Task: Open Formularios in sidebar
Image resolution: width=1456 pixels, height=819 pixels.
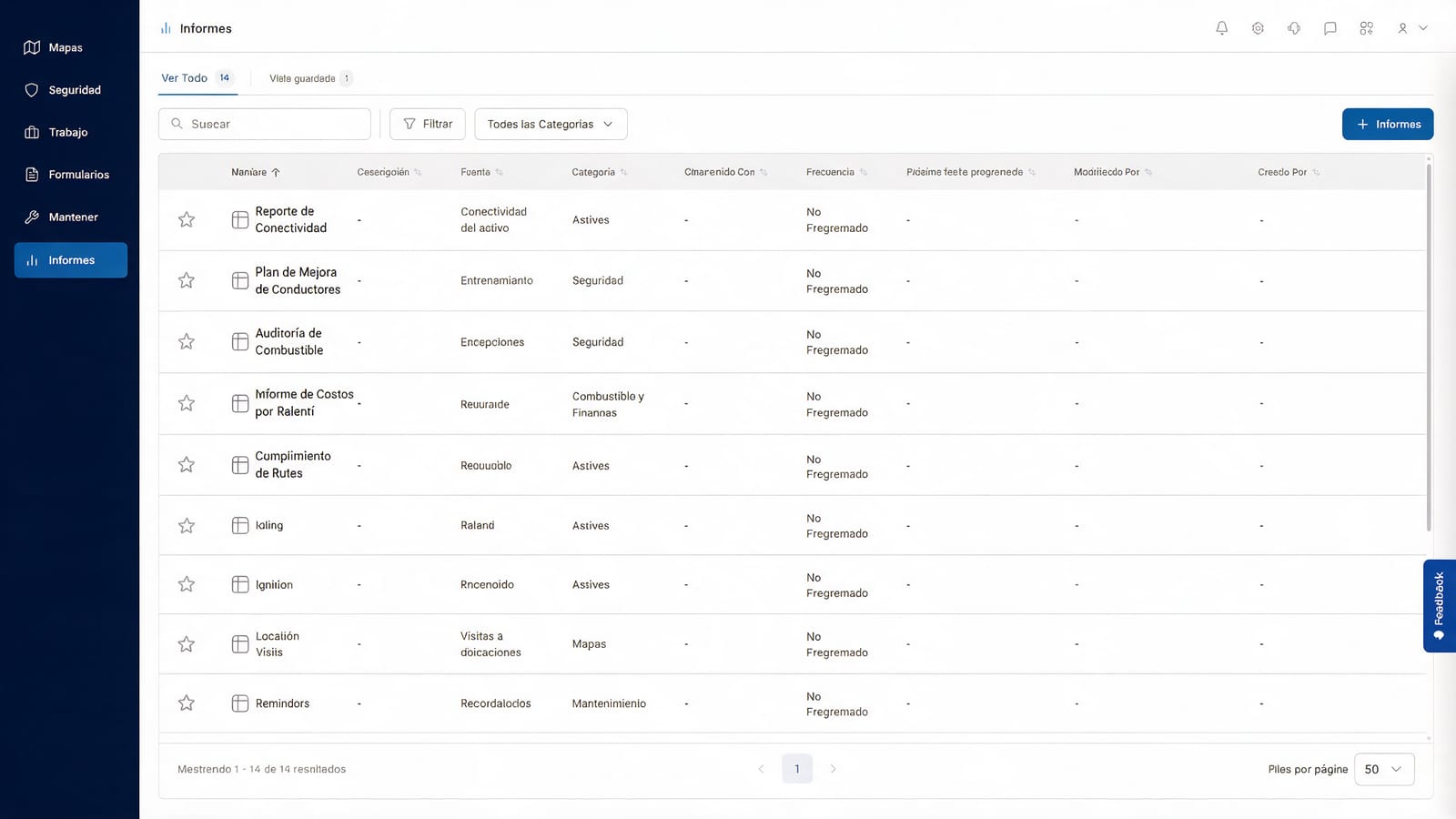Action: [x=70, y=175]
